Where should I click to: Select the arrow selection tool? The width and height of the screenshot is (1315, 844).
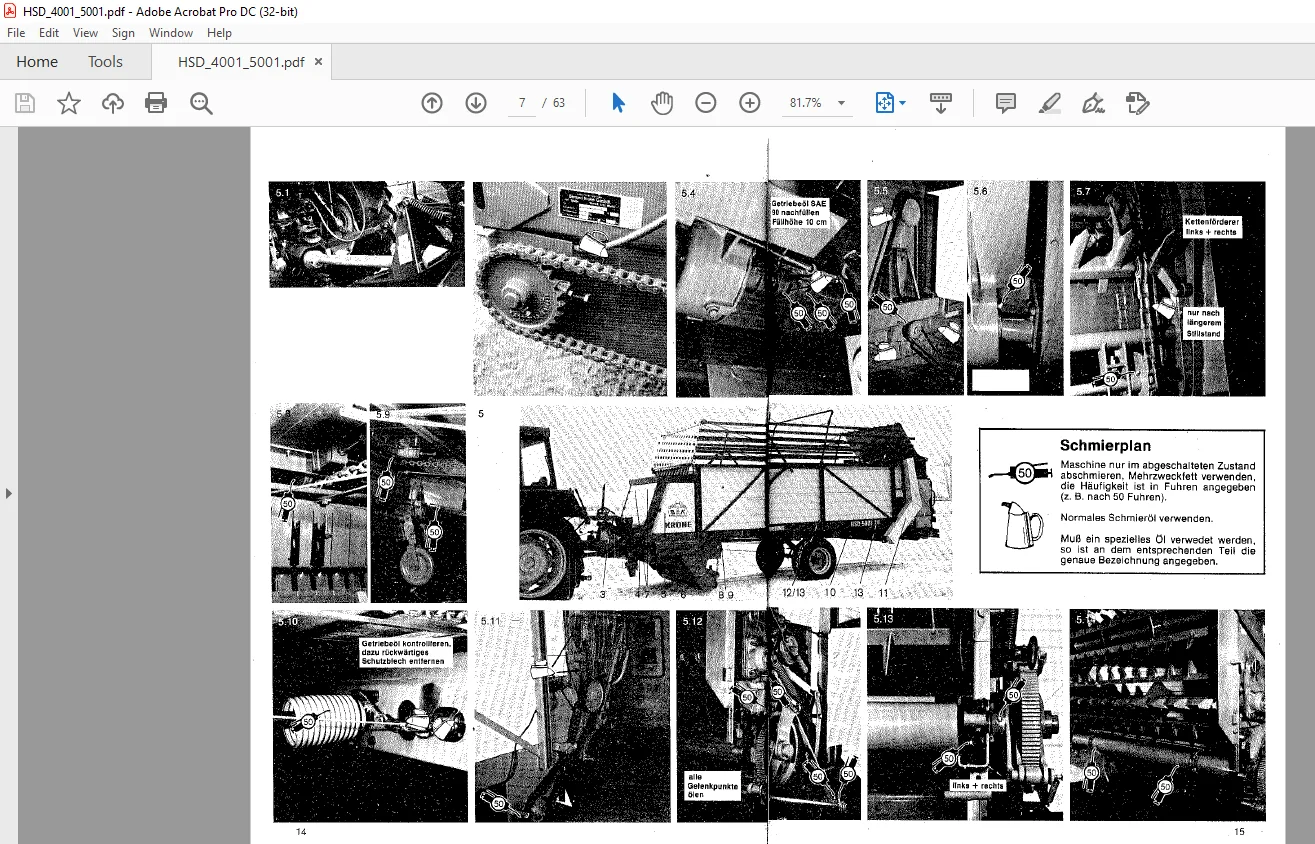(x=618, y=103)
